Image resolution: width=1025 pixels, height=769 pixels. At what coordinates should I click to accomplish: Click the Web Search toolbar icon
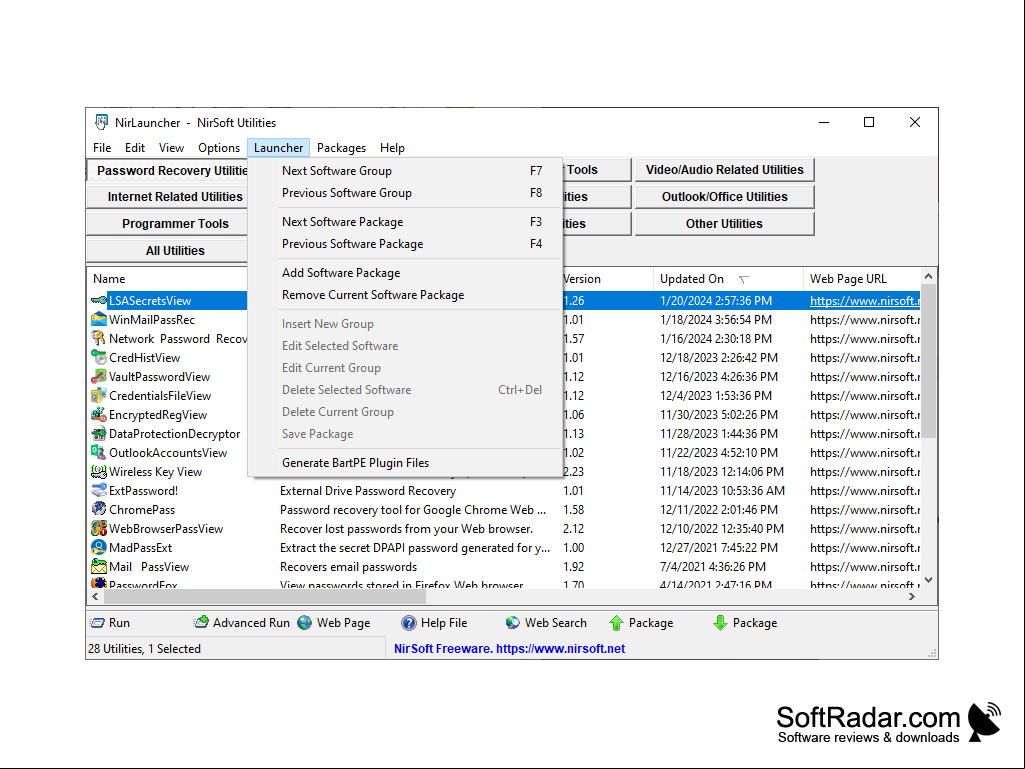point(512,623)
